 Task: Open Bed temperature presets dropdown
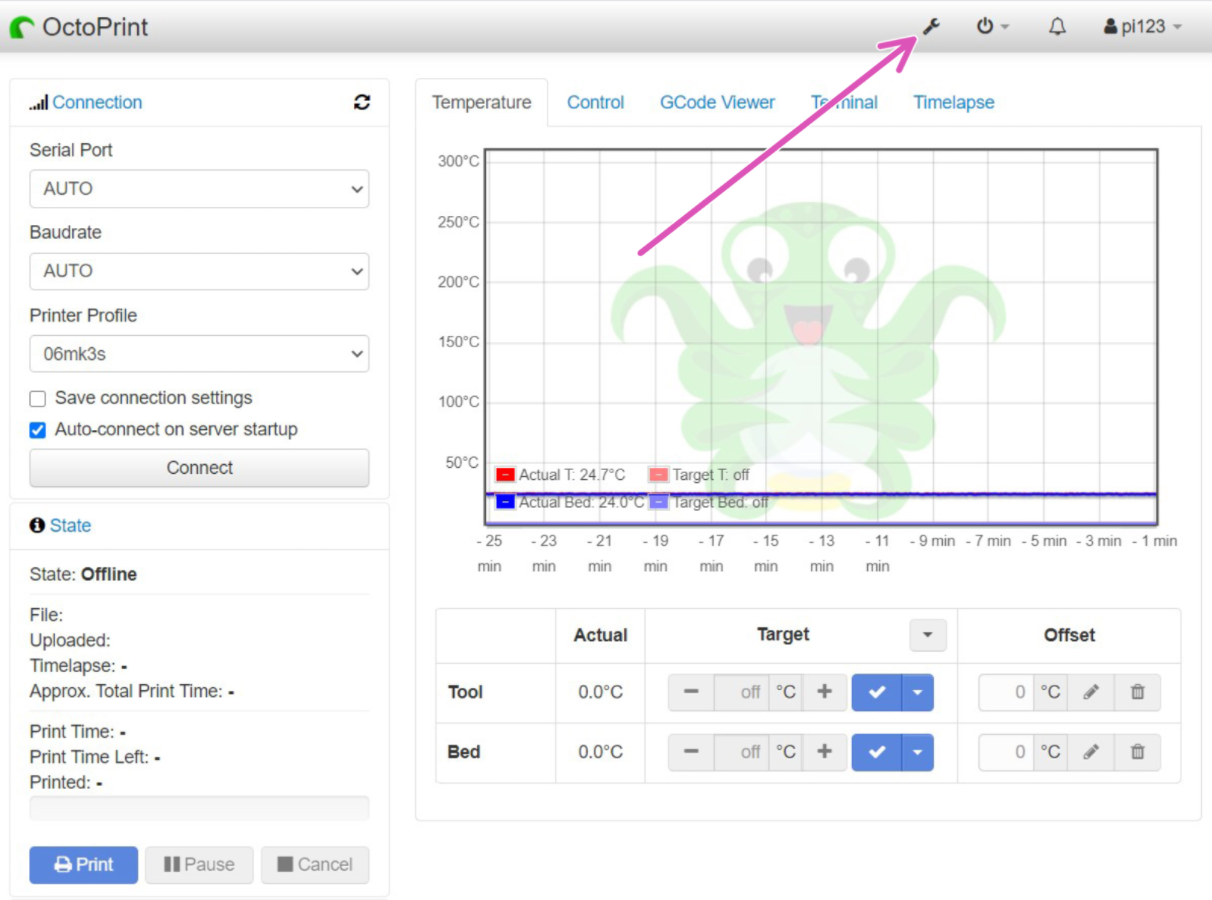[918, 752]
